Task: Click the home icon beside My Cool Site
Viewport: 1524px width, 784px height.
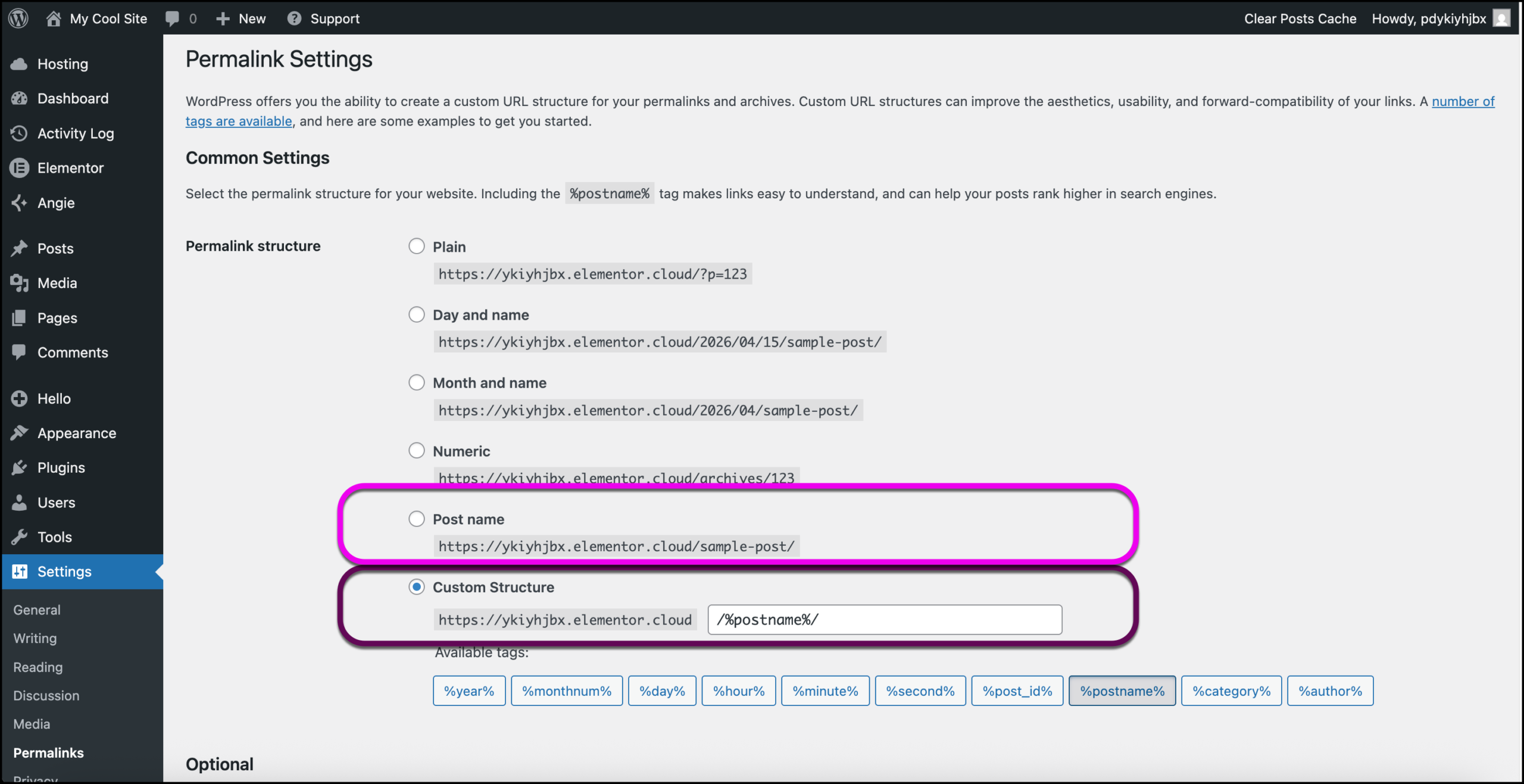Action: coord(54,18)
